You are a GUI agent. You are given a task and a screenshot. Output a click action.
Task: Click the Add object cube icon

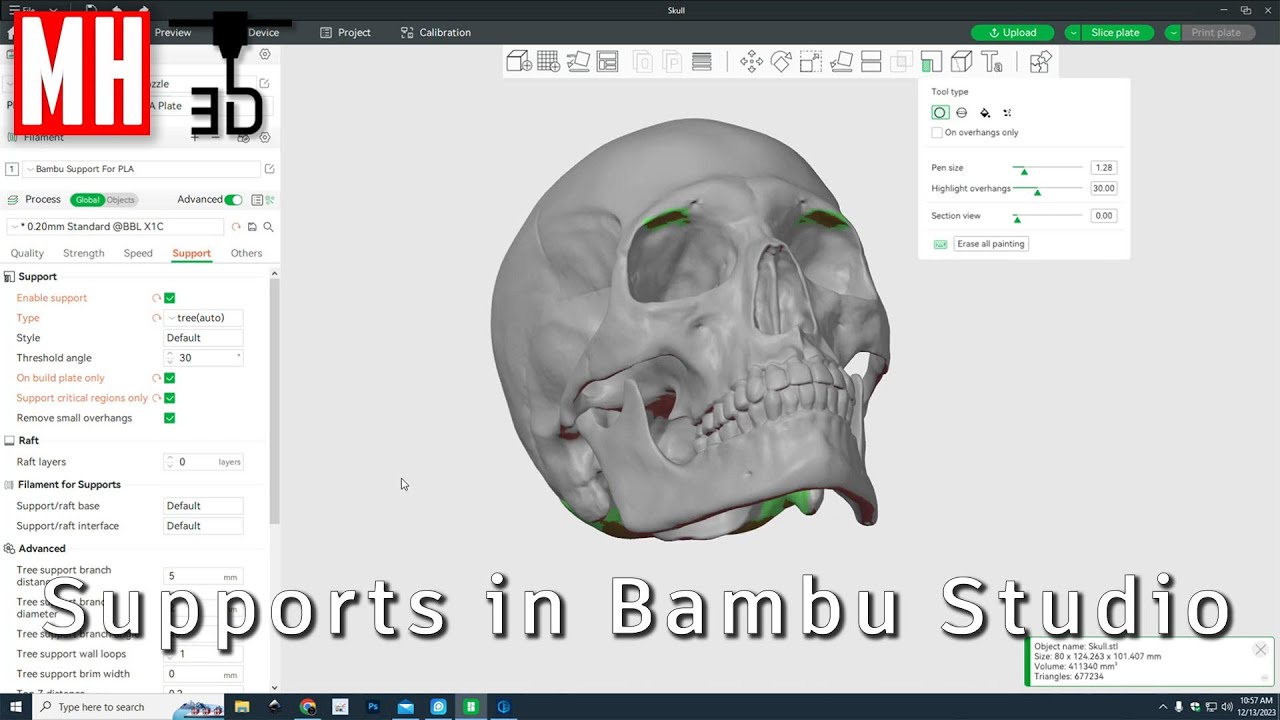519,62
